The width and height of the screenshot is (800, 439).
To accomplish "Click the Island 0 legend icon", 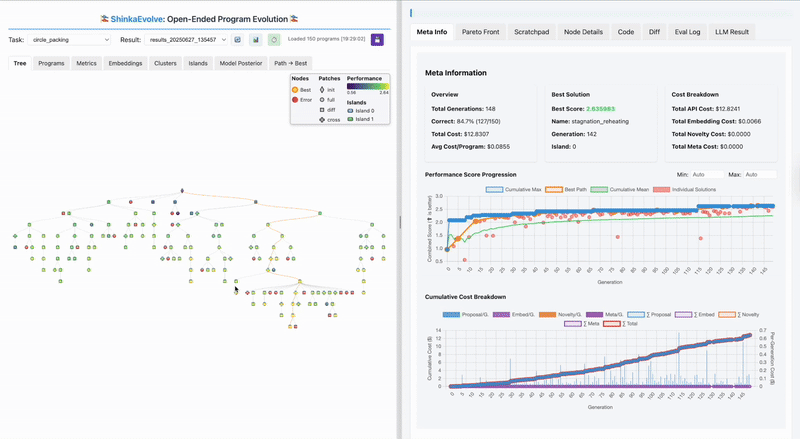I will tap(350, 110).
